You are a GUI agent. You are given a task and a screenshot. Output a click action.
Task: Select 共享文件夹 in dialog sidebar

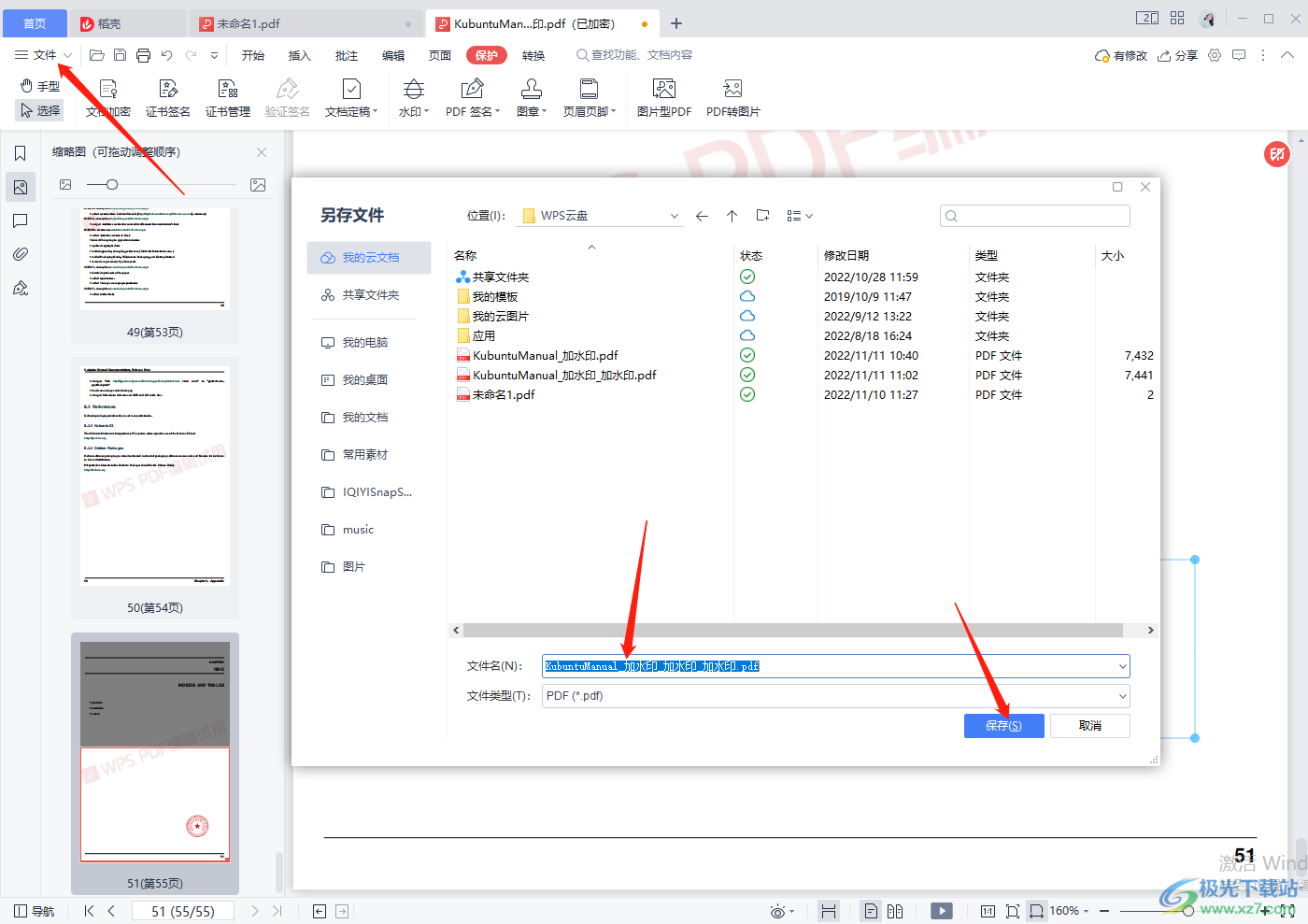(369, 295)
